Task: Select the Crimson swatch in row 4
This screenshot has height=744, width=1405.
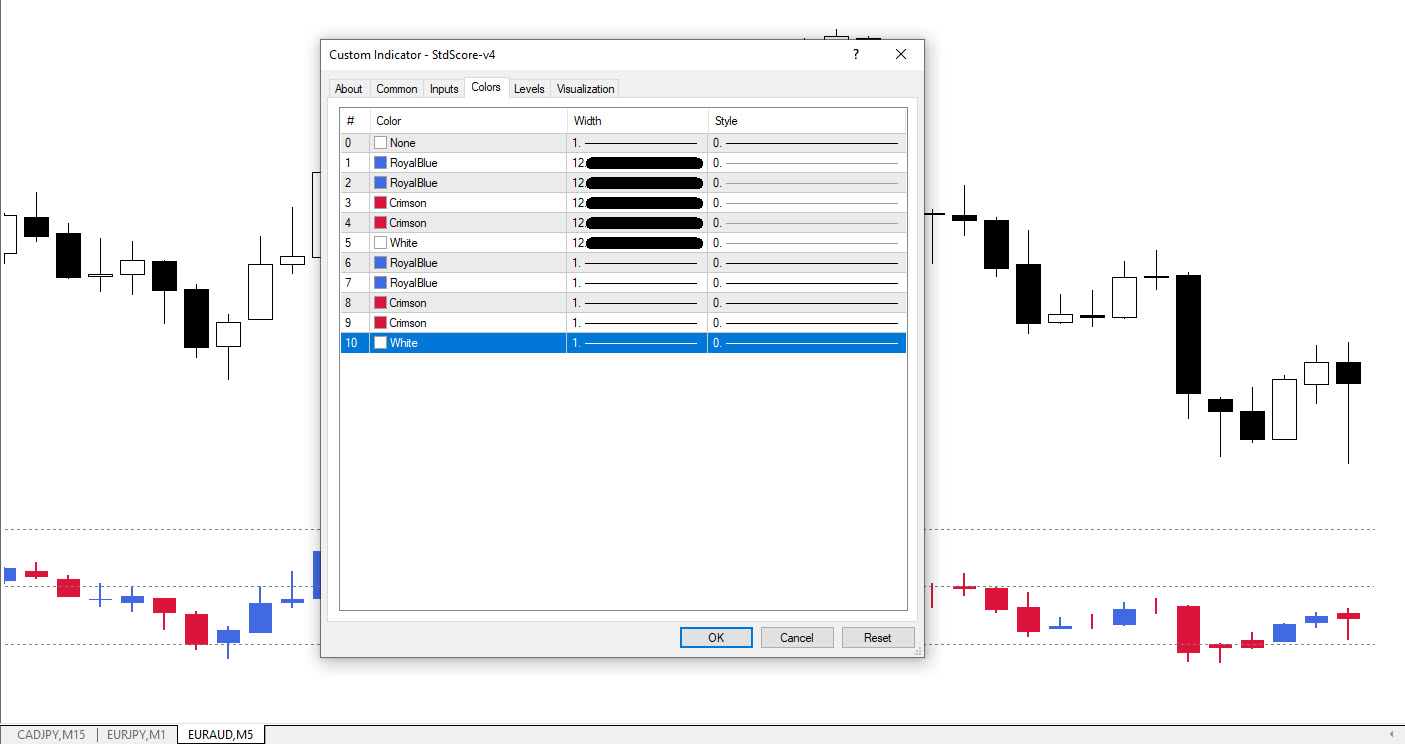Action: (380, 223)
